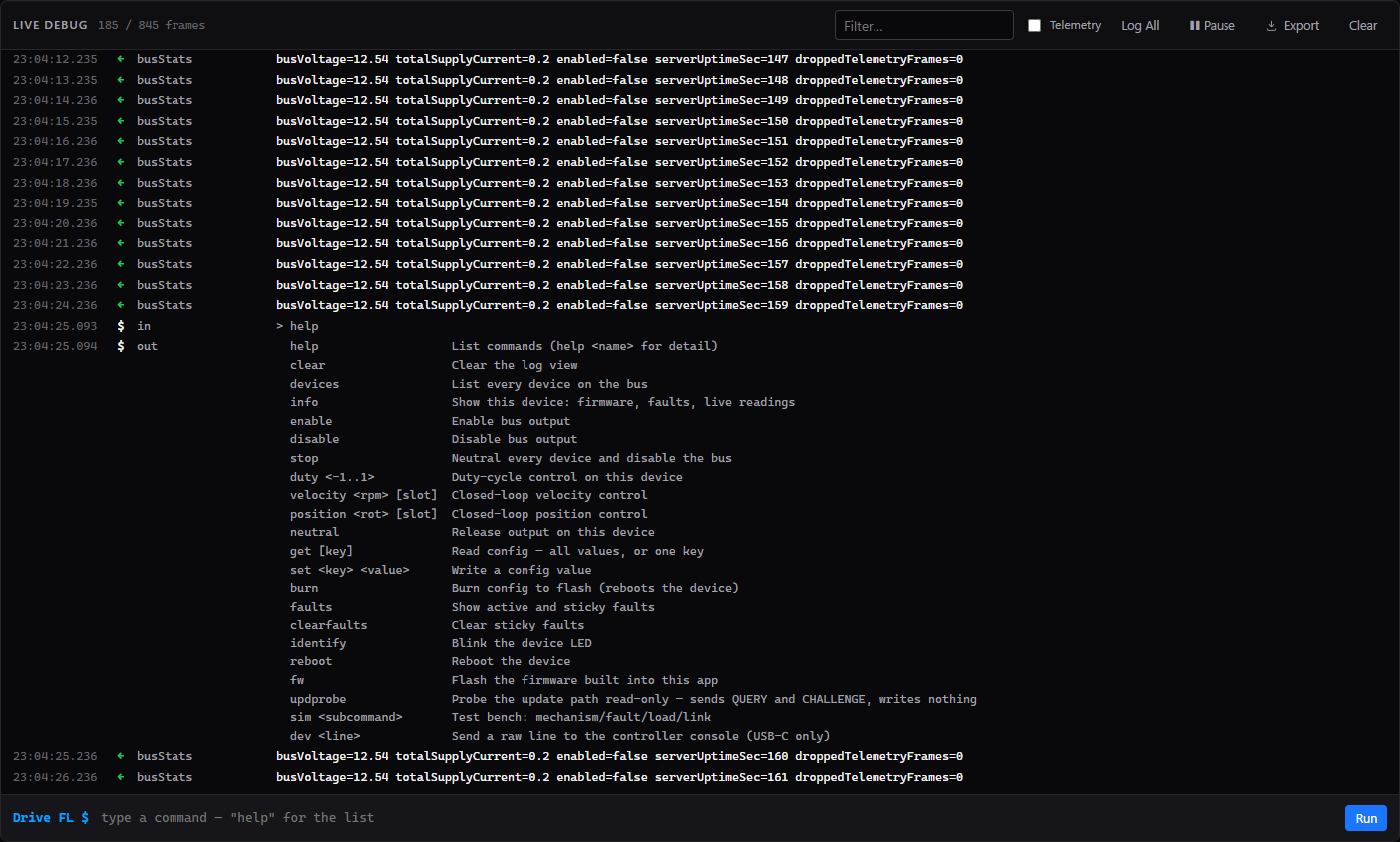Select the 'reboot' command text

[311, 661]
